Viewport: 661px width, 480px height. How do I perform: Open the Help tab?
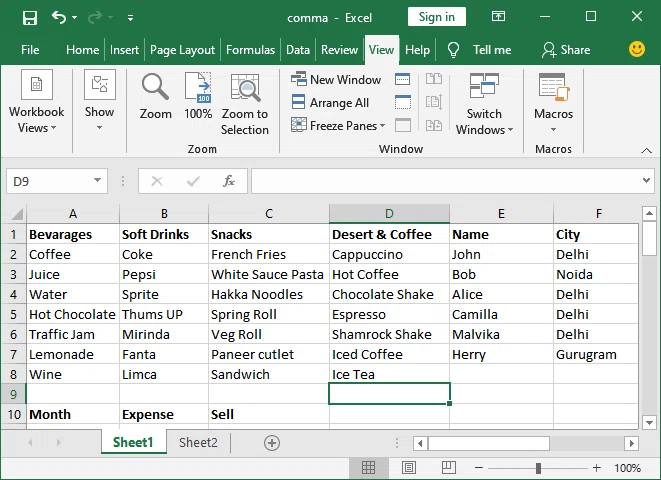click(x=417, y=50)
